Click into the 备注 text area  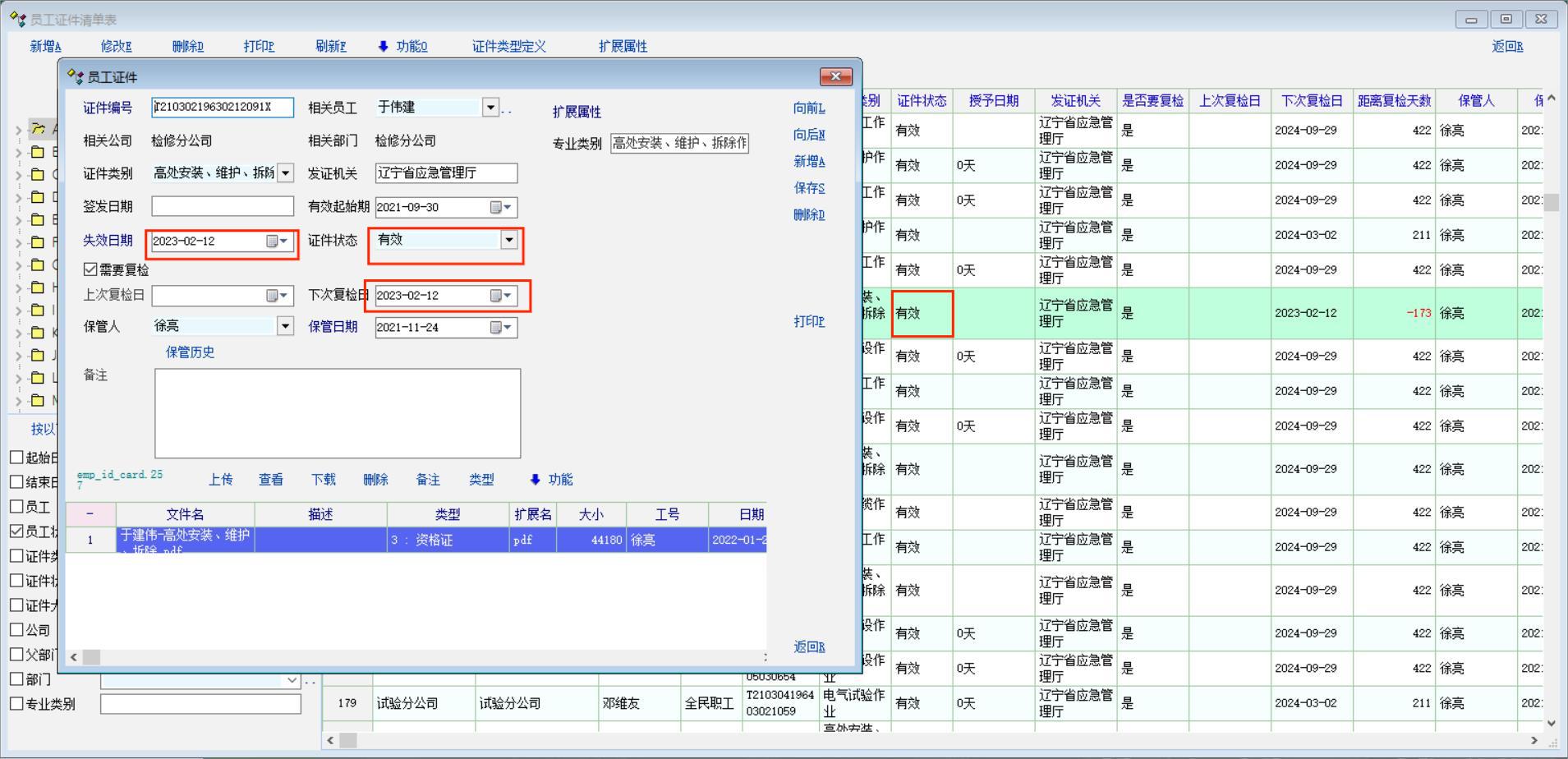[337, 412]
